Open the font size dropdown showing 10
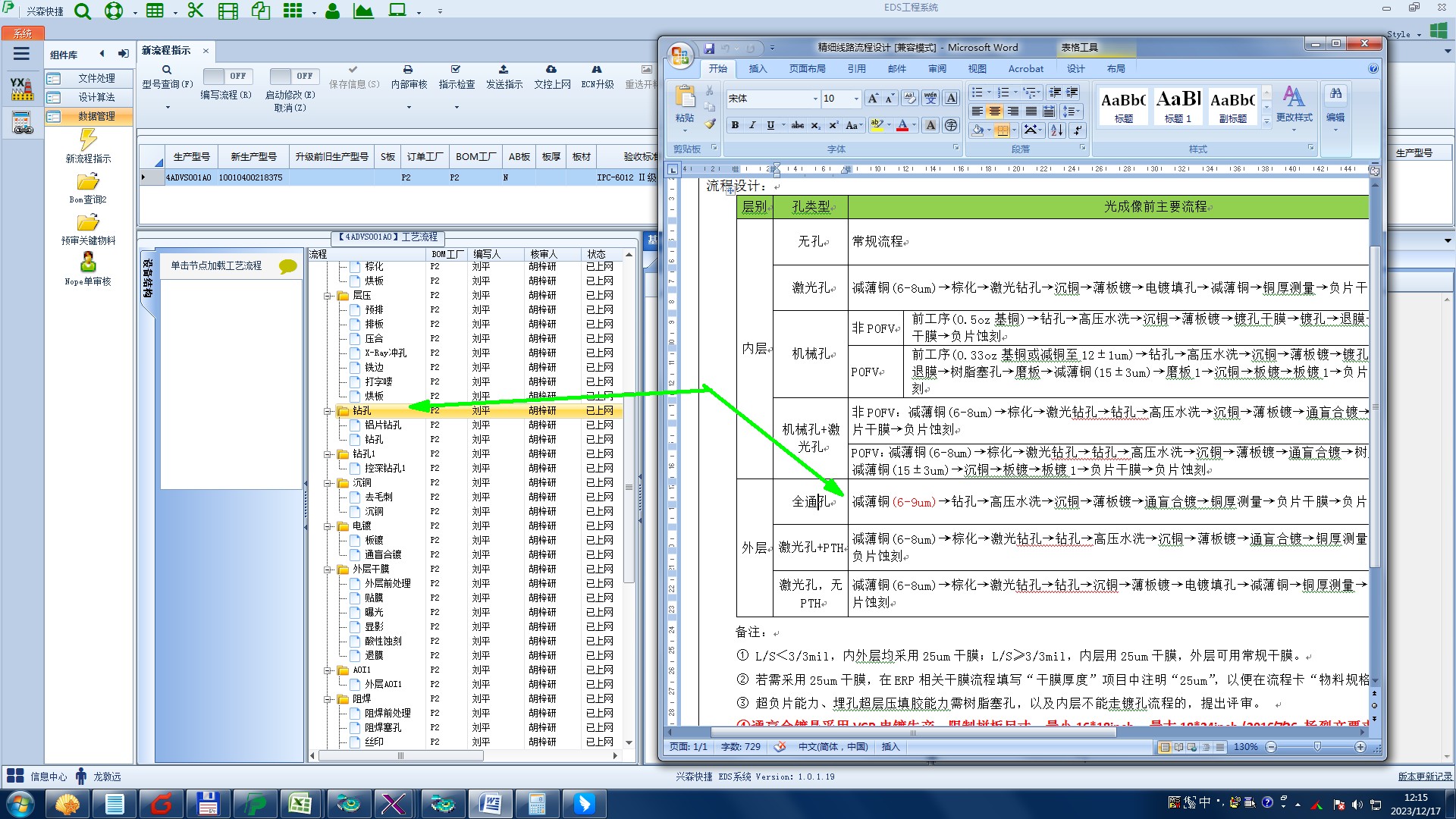Image resolution: width=1456 pixels, height=819 pixels. tap(856, 99)
